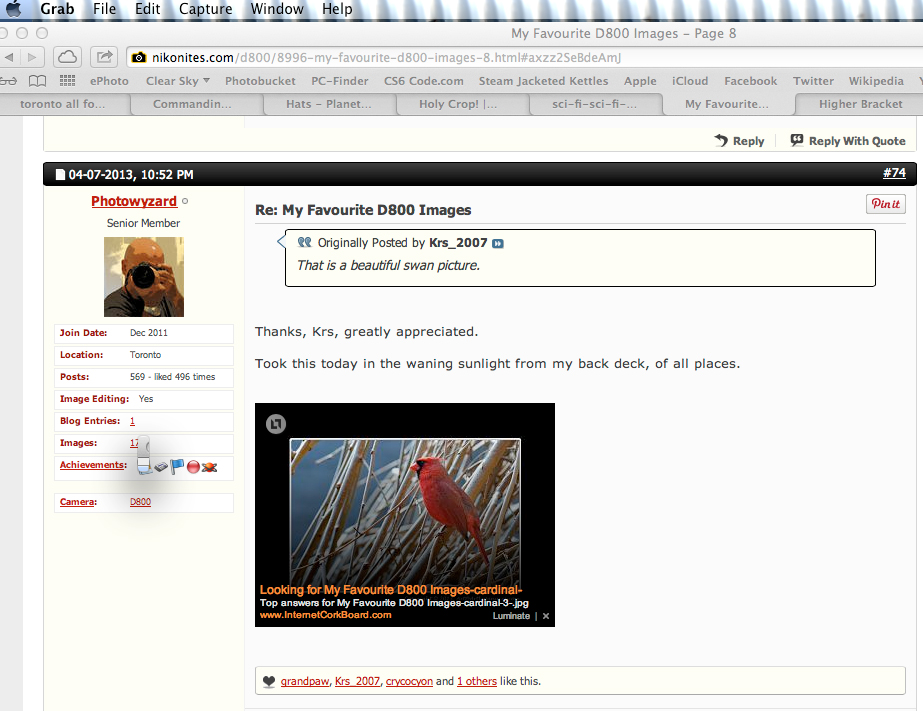Open Top Sites grid icon
This screenshot has height=711, width=923.
click(x=67, y=81)
